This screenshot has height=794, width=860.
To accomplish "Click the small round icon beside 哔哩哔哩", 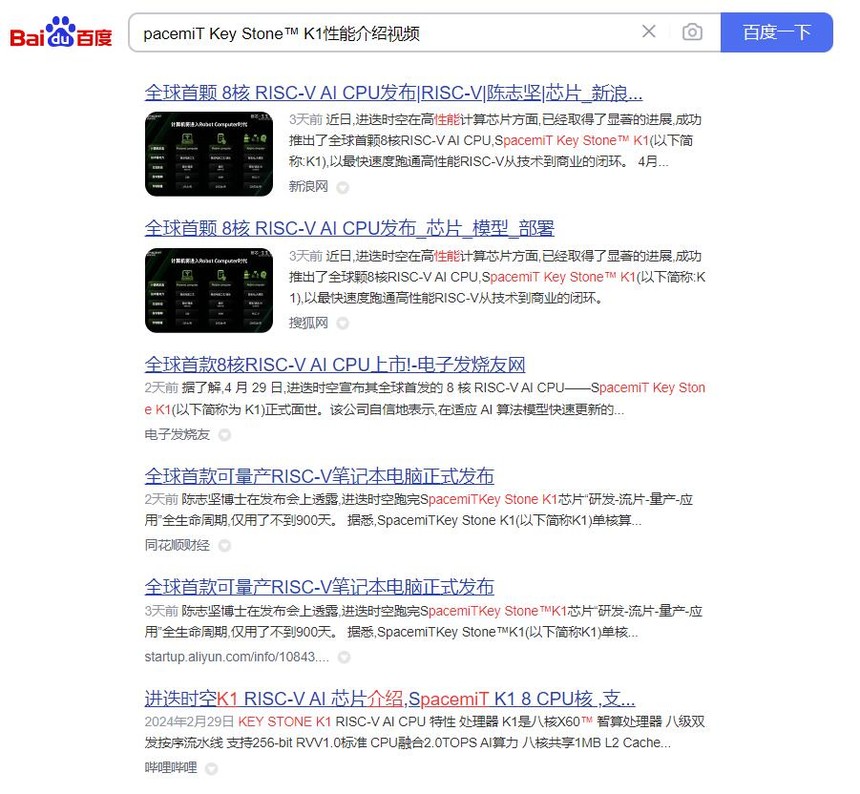I will pos(211,769).
